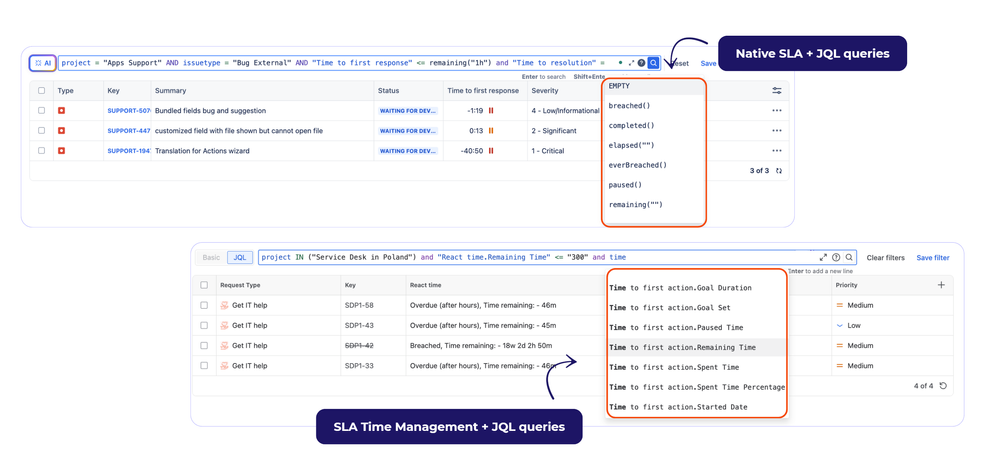Click the refresh icon next to 3 of 3
The image size is (999, 463).
click(x=780, y=171)
